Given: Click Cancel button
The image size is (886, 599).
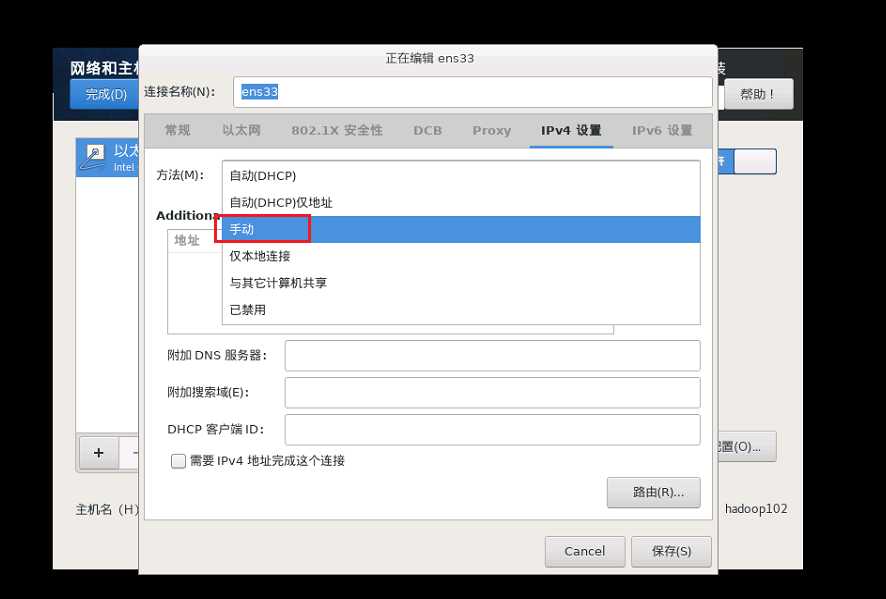Looking at the screenshot, I should (x=585, y=552).
